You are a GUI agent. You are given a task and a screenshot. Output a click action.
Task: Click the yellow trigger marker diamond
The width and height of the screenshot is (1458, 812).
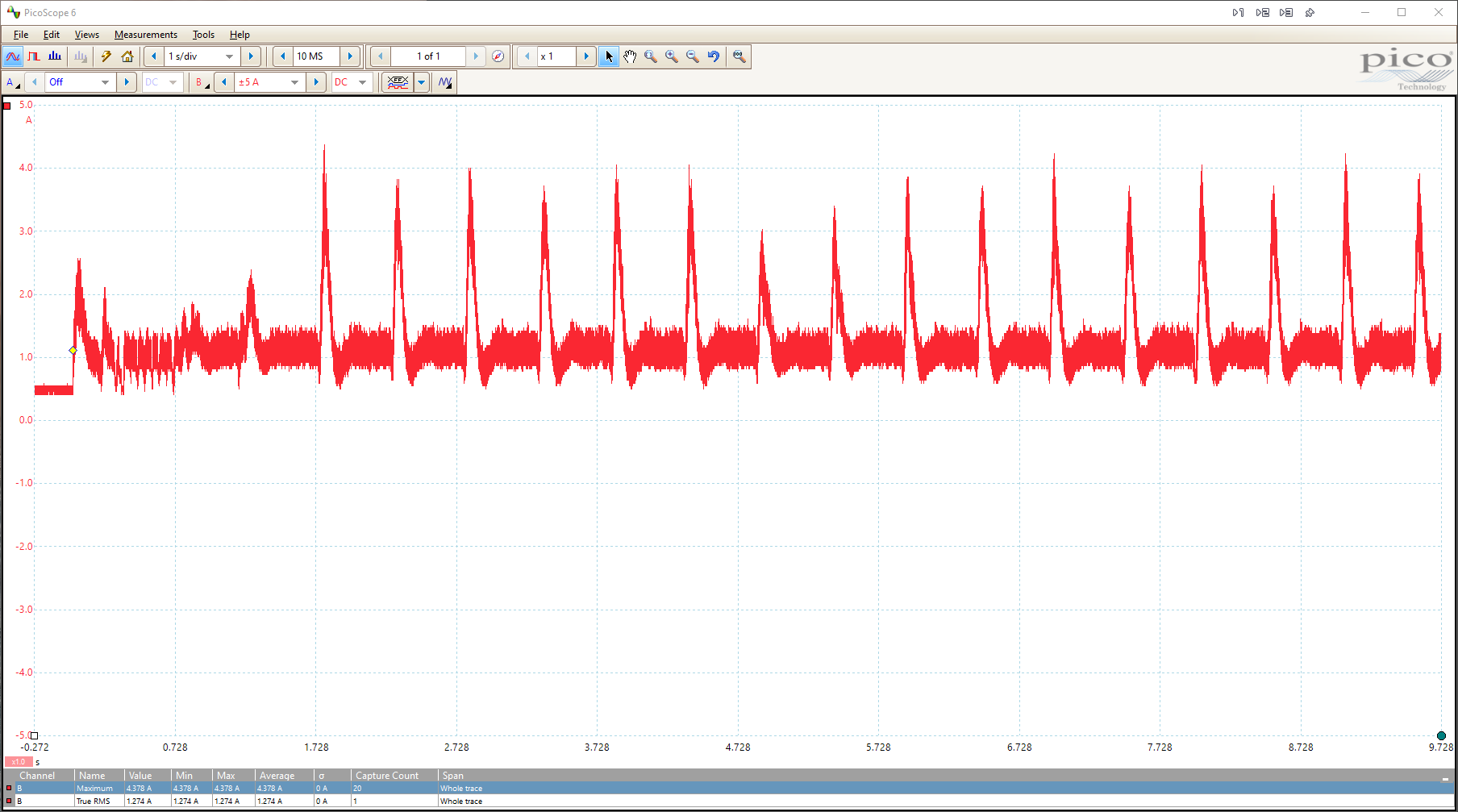coord(73,351)
